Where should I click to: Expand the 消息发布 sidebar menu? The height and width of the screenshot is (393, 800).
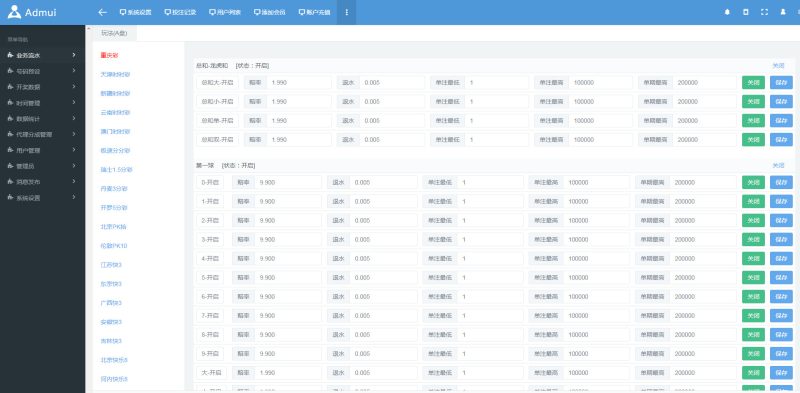43,182
